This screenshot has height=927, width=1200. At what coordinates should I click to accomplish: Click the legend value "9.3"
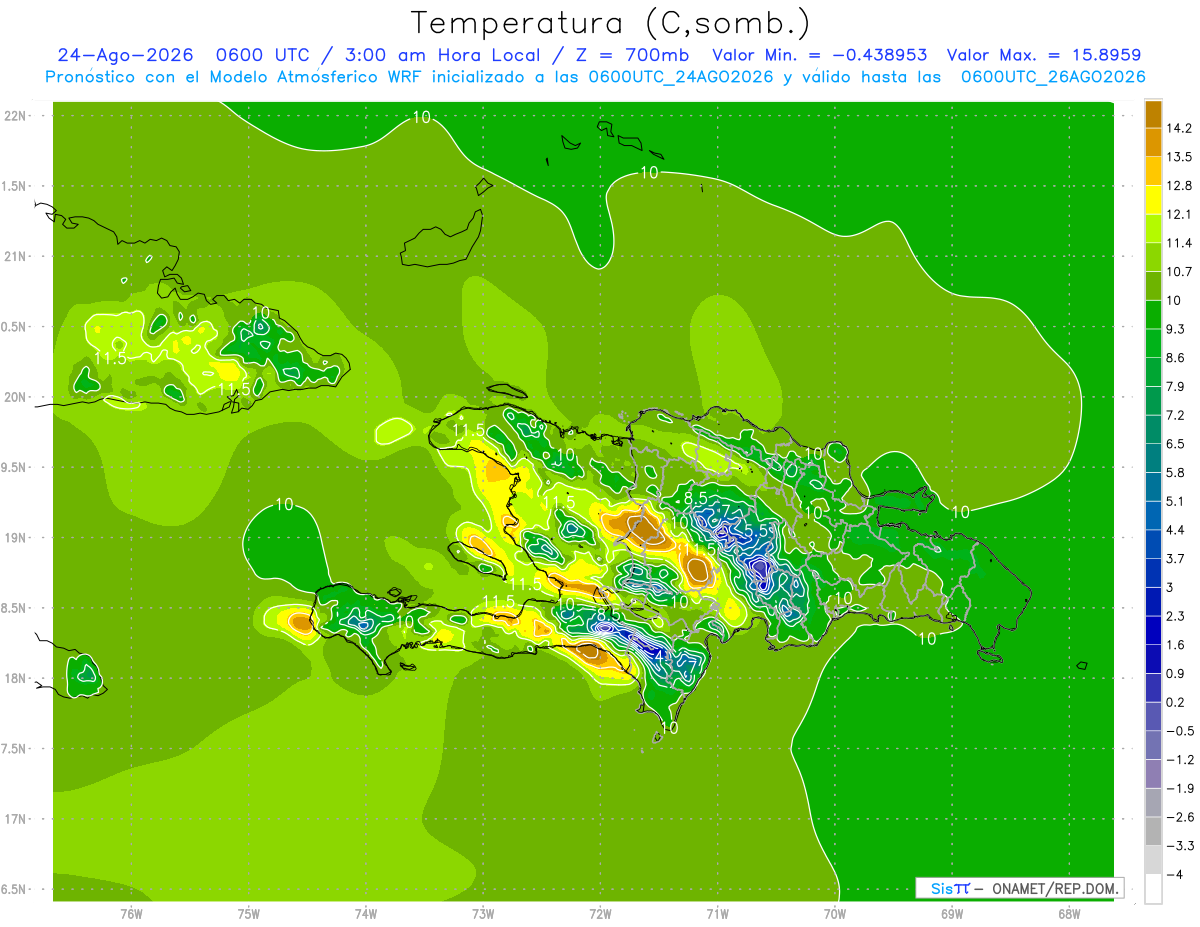click(1176, 329)
